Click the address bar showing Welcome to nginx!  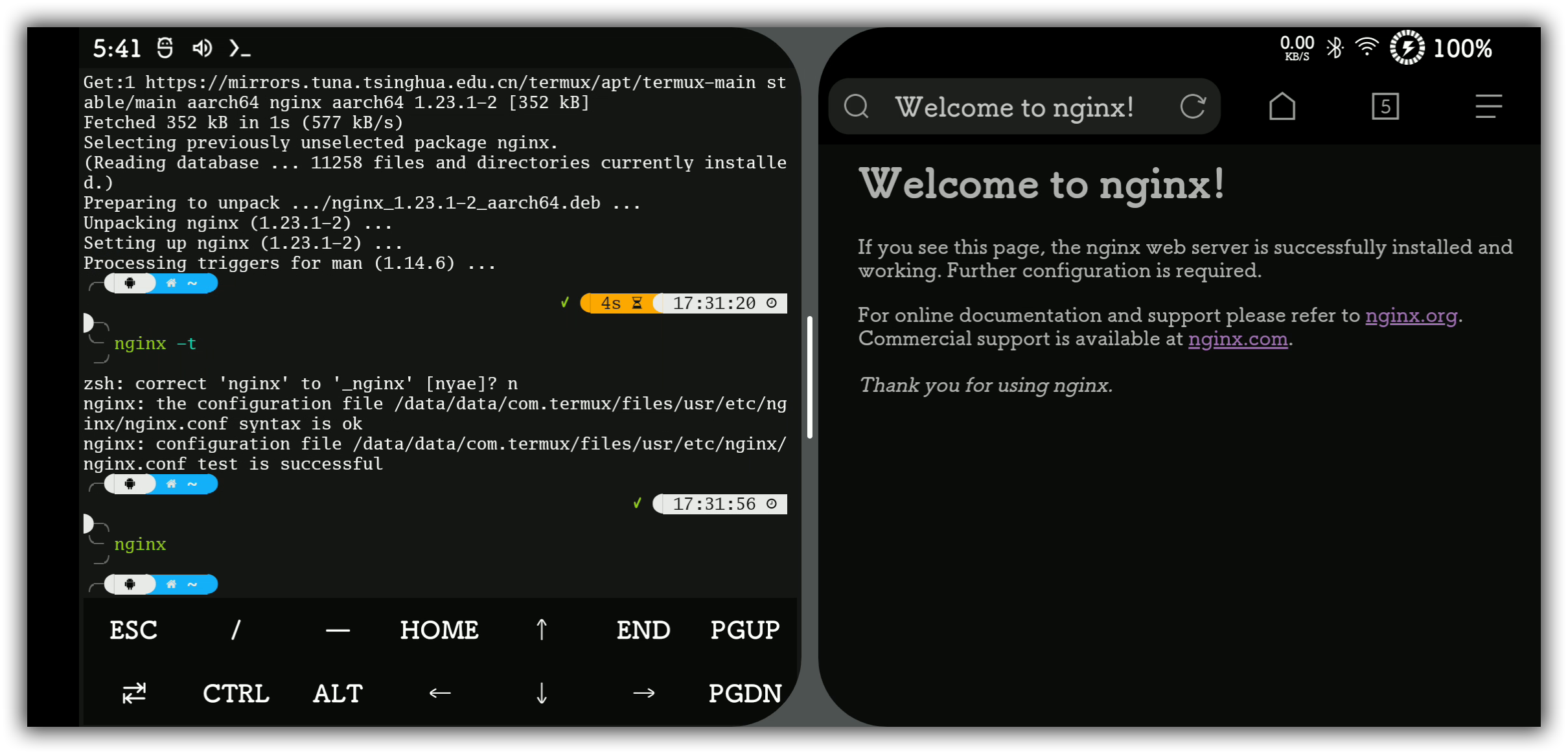point(1015,107)
